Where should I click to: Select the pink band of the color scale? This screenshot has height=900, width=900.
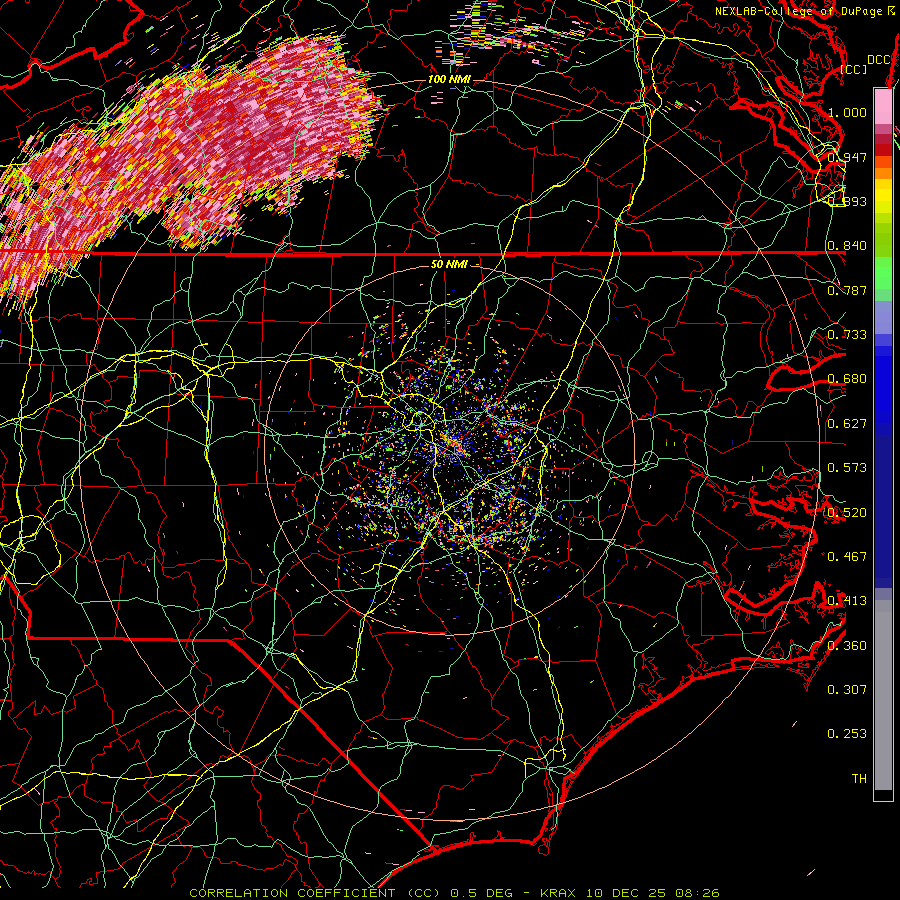883,107
